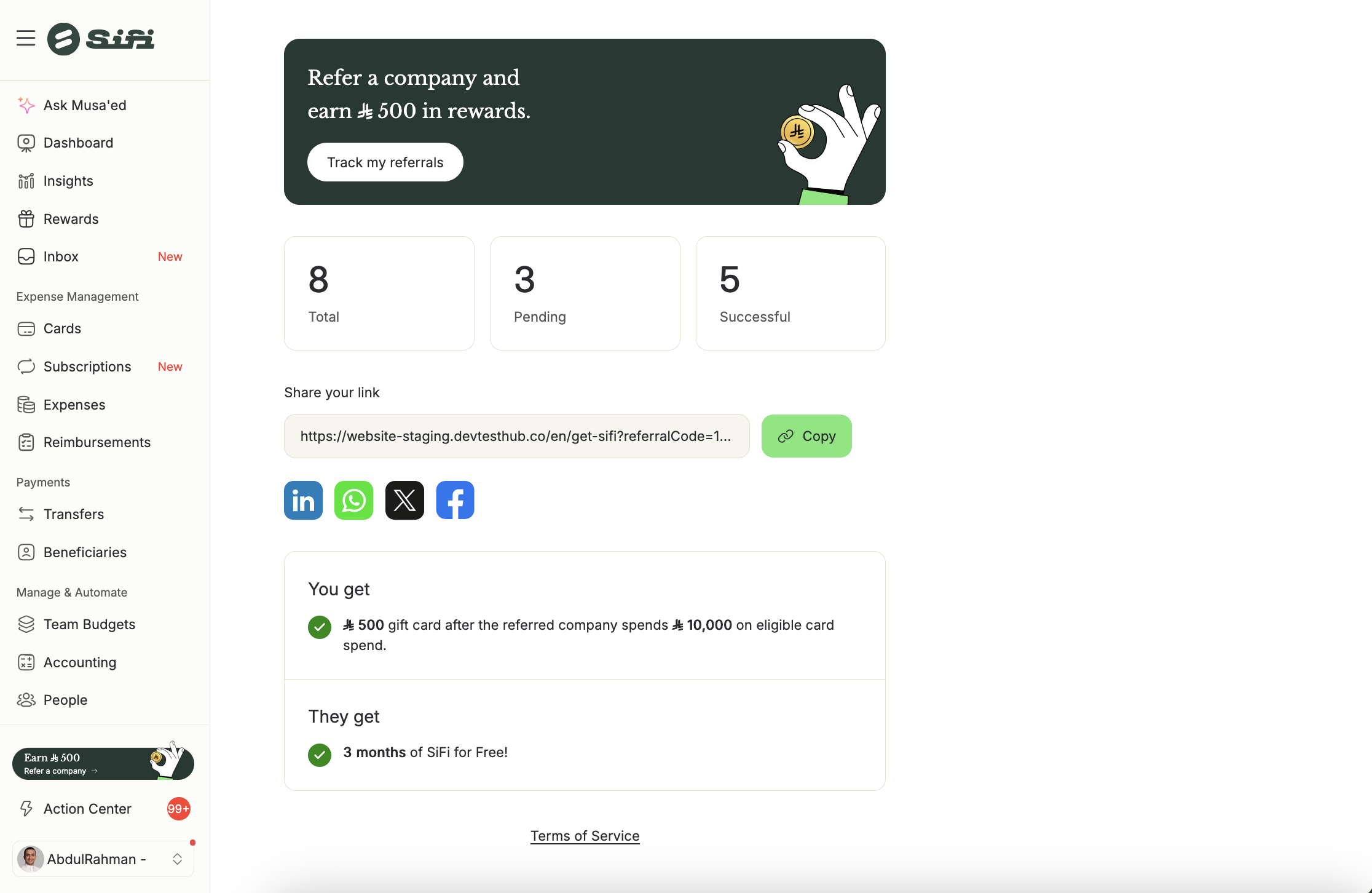This screenshot has width=1372, height=893.
Task: Click the Pending referrals card
Action: tap(585, 293)
